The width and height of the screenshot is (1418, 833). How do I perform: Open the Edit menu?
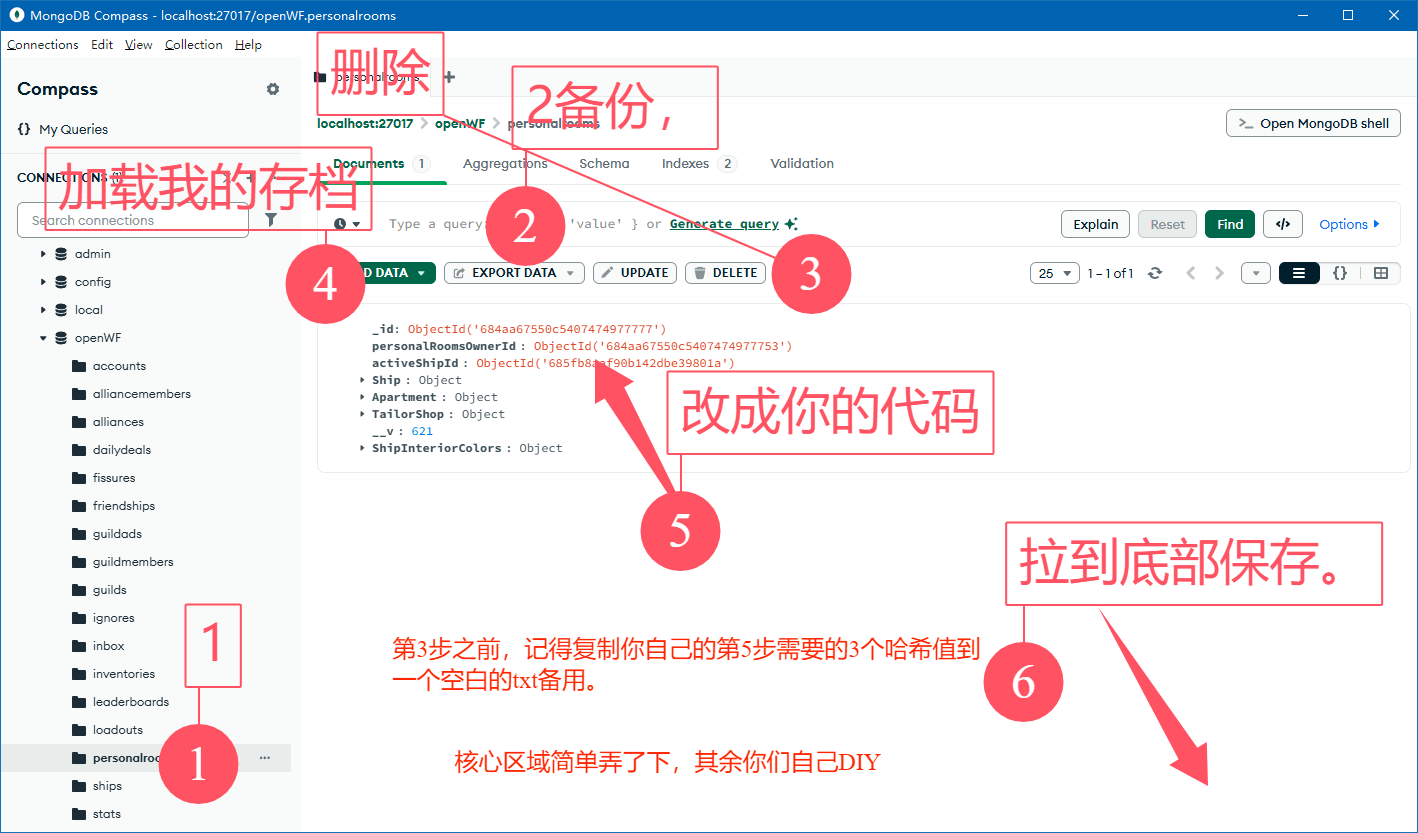coord(102,45)
